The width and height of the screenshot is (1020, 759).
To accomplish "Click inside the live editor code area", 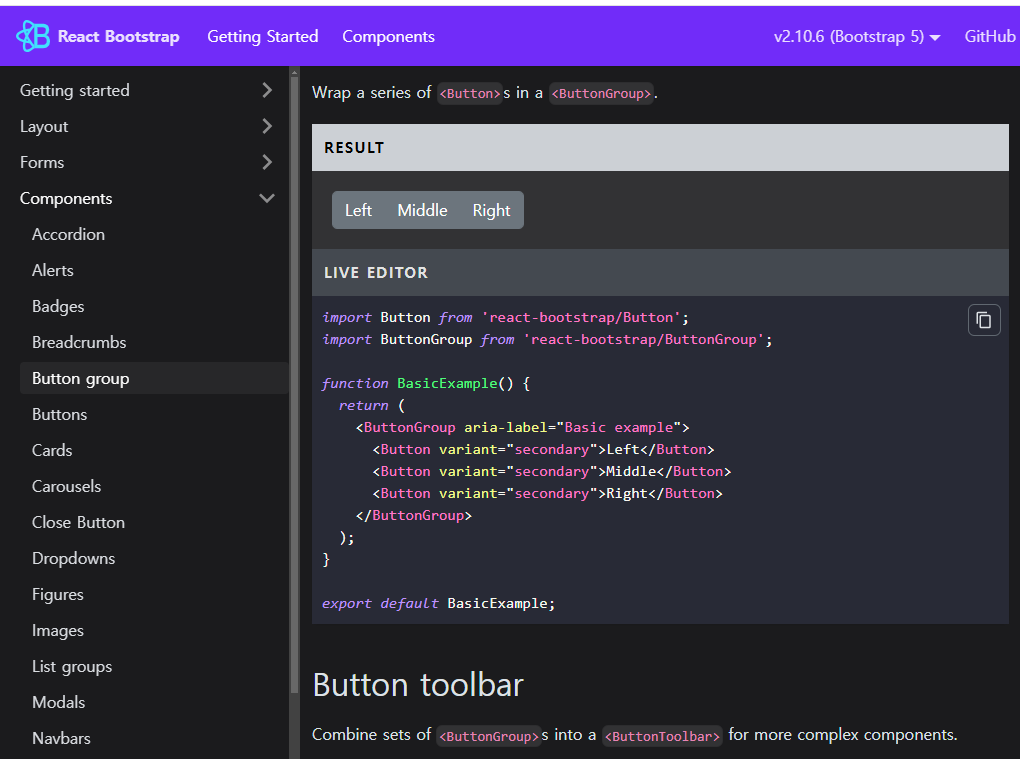I will (x=660, y=460).
